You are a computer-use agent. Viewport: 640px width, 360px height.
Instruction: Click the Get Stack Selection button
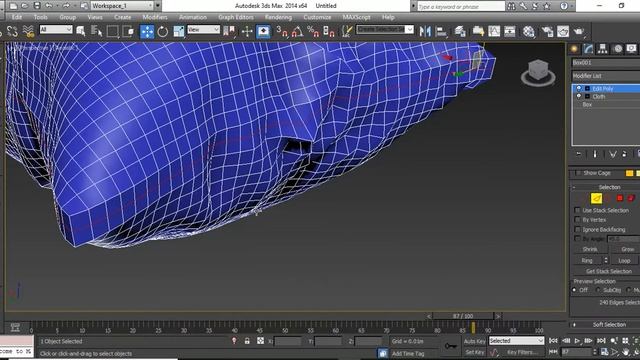point(609,271)
